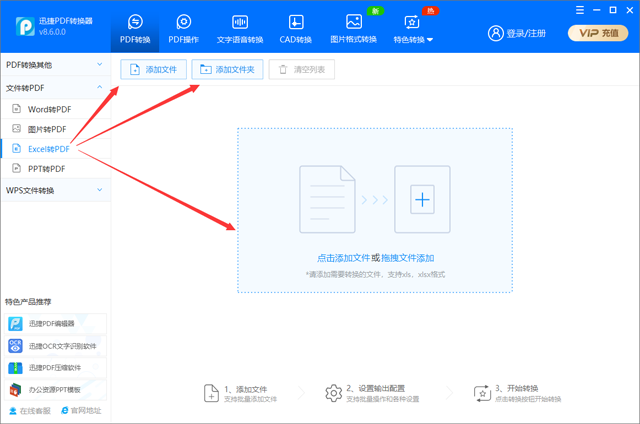Switch to CAD转换 tab
The width and height of the screenshot is (640, 424).
(x=296, y=27)
